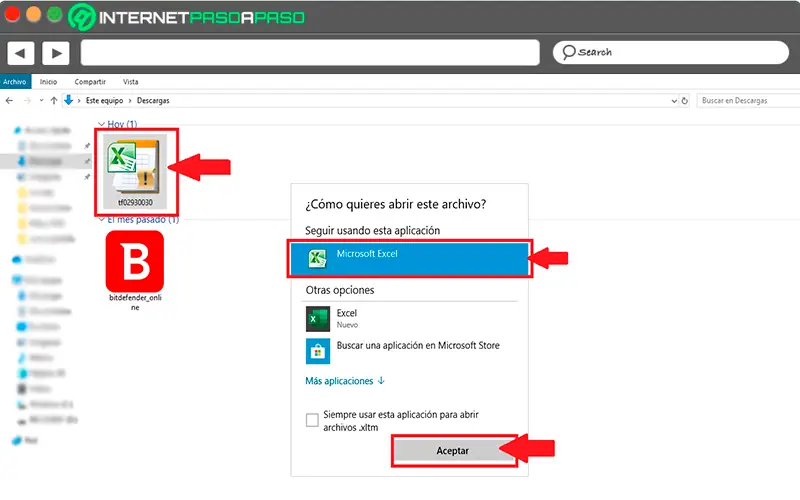The width and height of the screenshot is (800, 500).
Task: Collapse the El mes pasado (1) group
Action: (x=102, y=219)
